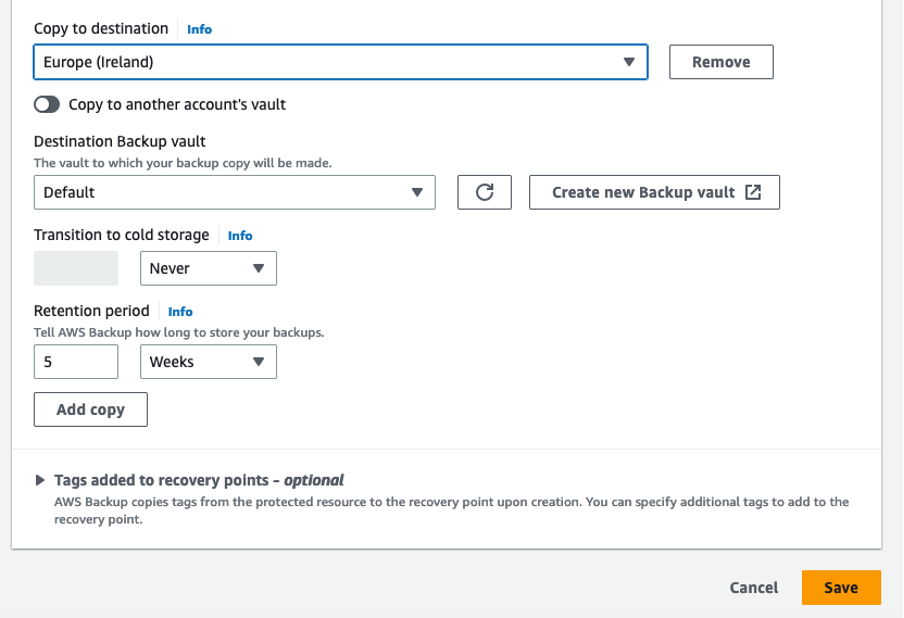The image size is (904, 618).
Task: Open the retention period Weeks unit dropdown
Action: pos(208,362)
